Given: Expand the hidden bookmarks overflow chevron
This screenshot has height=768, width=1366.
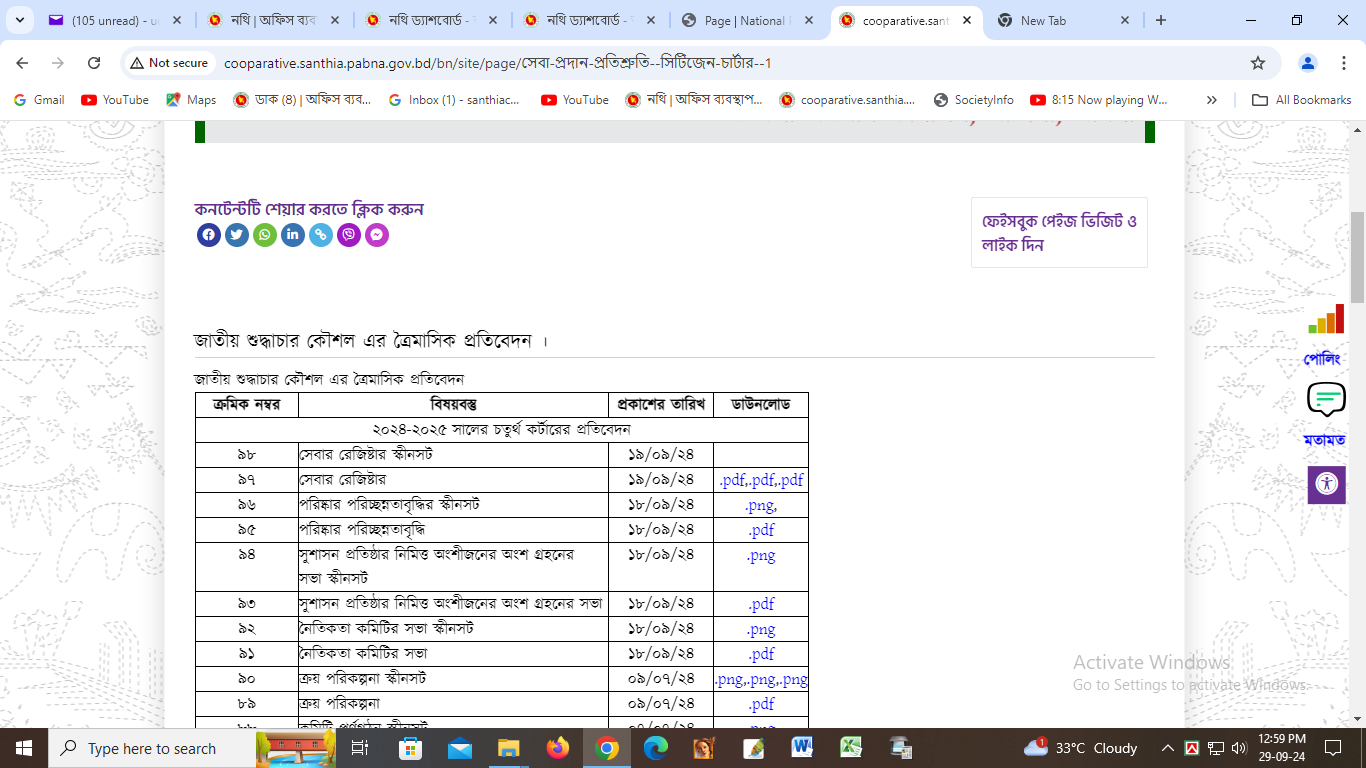Looking at the screenshot, I should click(x=1212, y=100).
